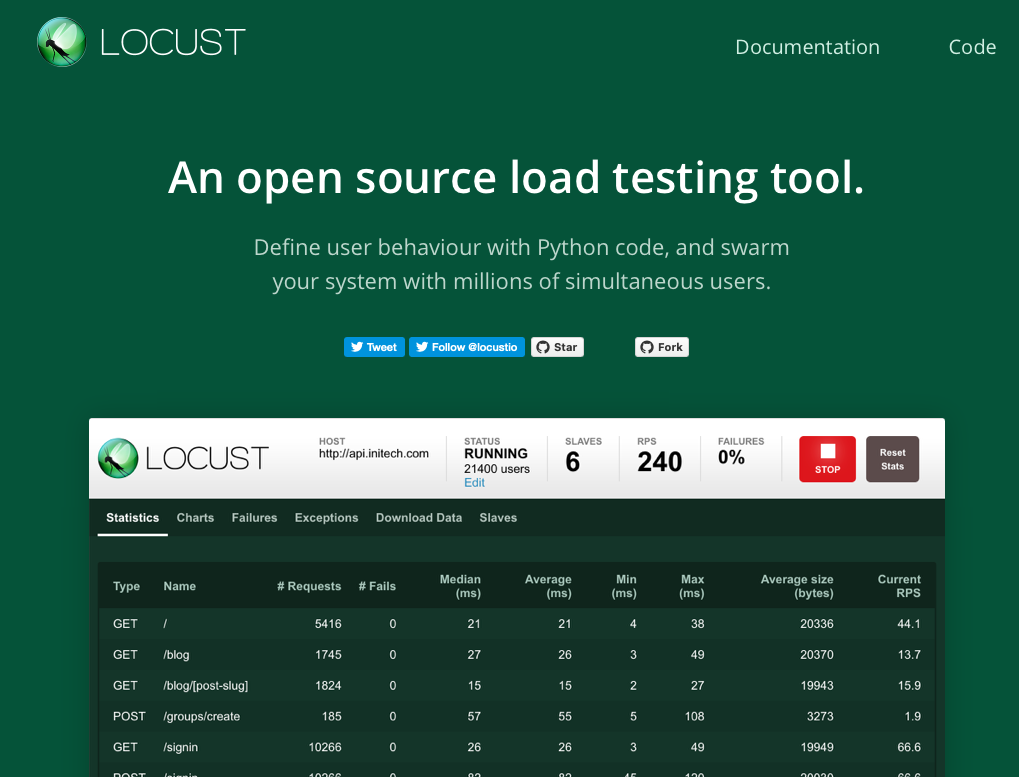Click the Reset Stats button

click(892, 459)
